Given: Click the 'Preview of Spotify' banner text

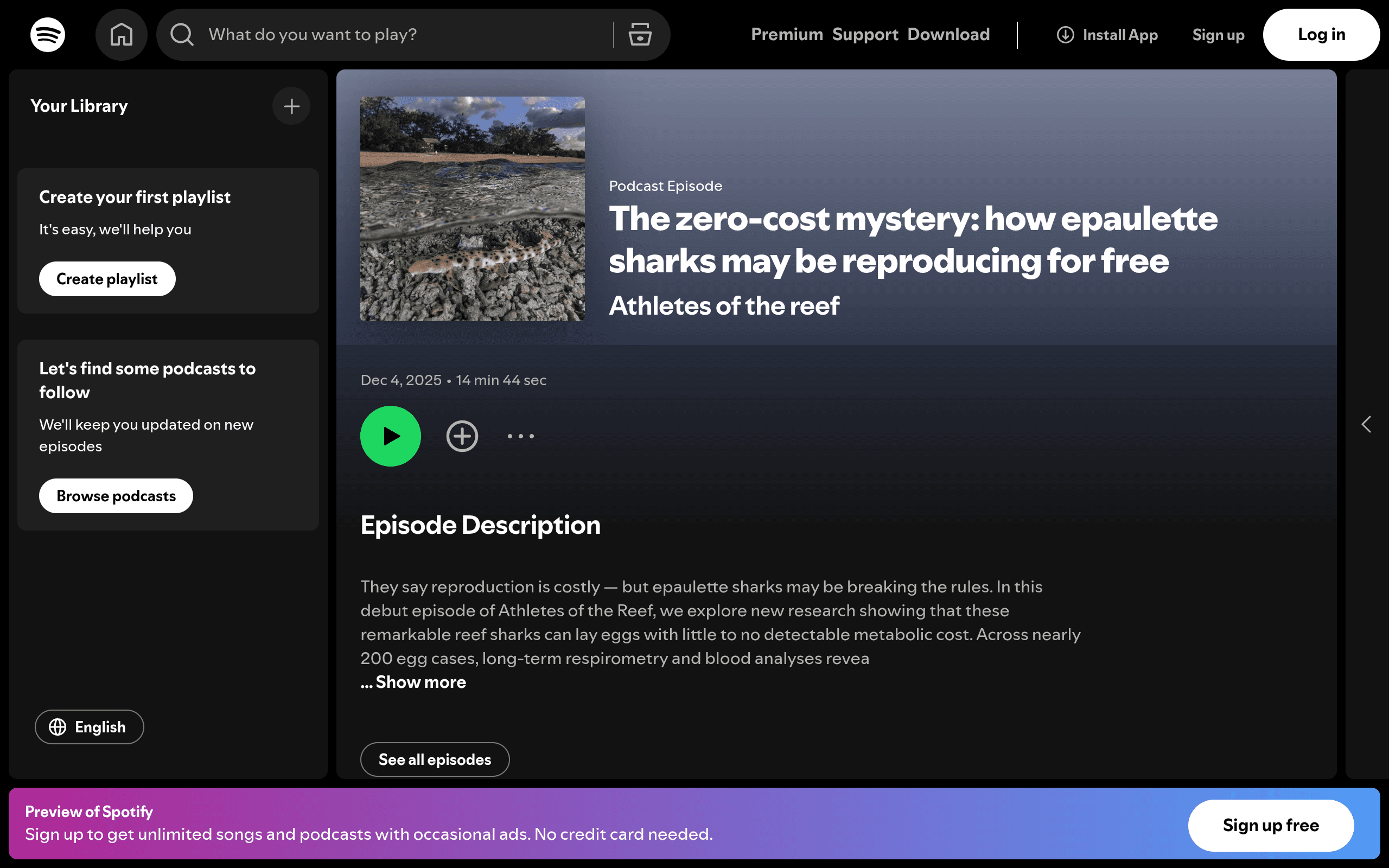Looking at the screenshot, I should (x=89, y=812).
